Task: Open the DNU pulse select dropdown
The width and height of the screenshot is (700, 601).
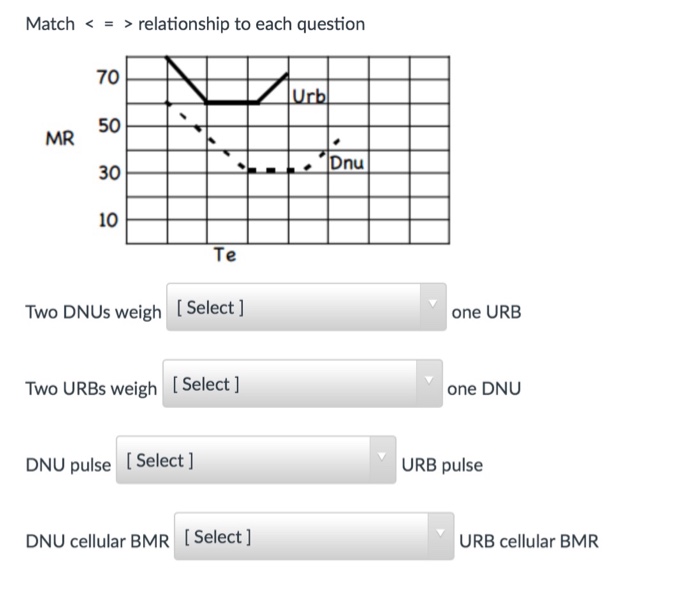Action: (x=255, y=461)
